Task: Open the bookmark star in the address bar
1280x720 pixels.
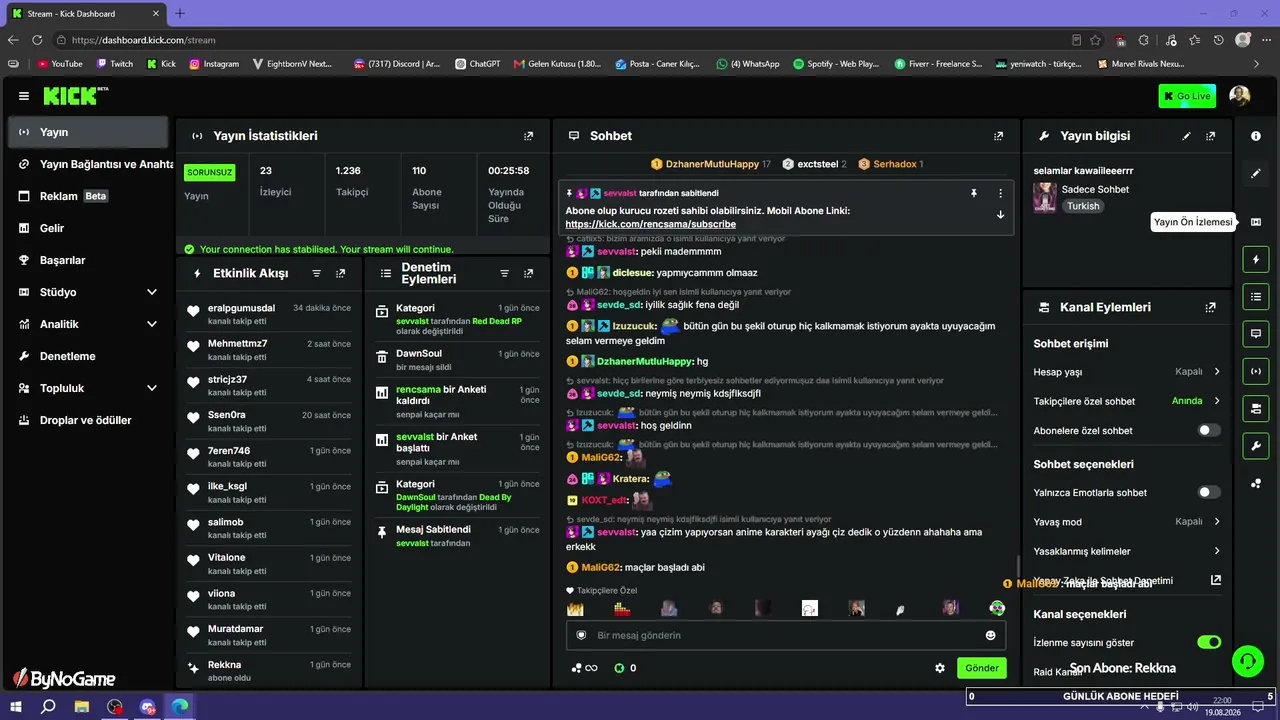Action: tap(1096, 40)
